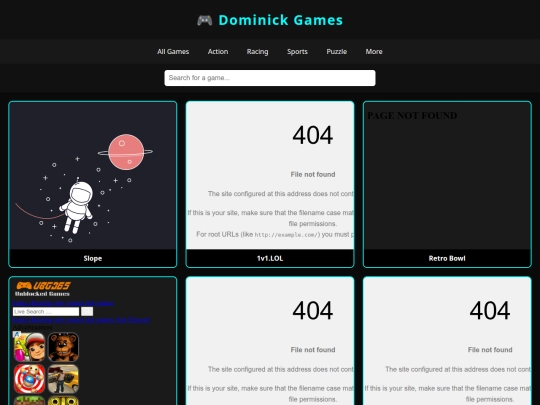
Task: Click the Slope game title
Action: pyautogui.click(x=93, y=258)
